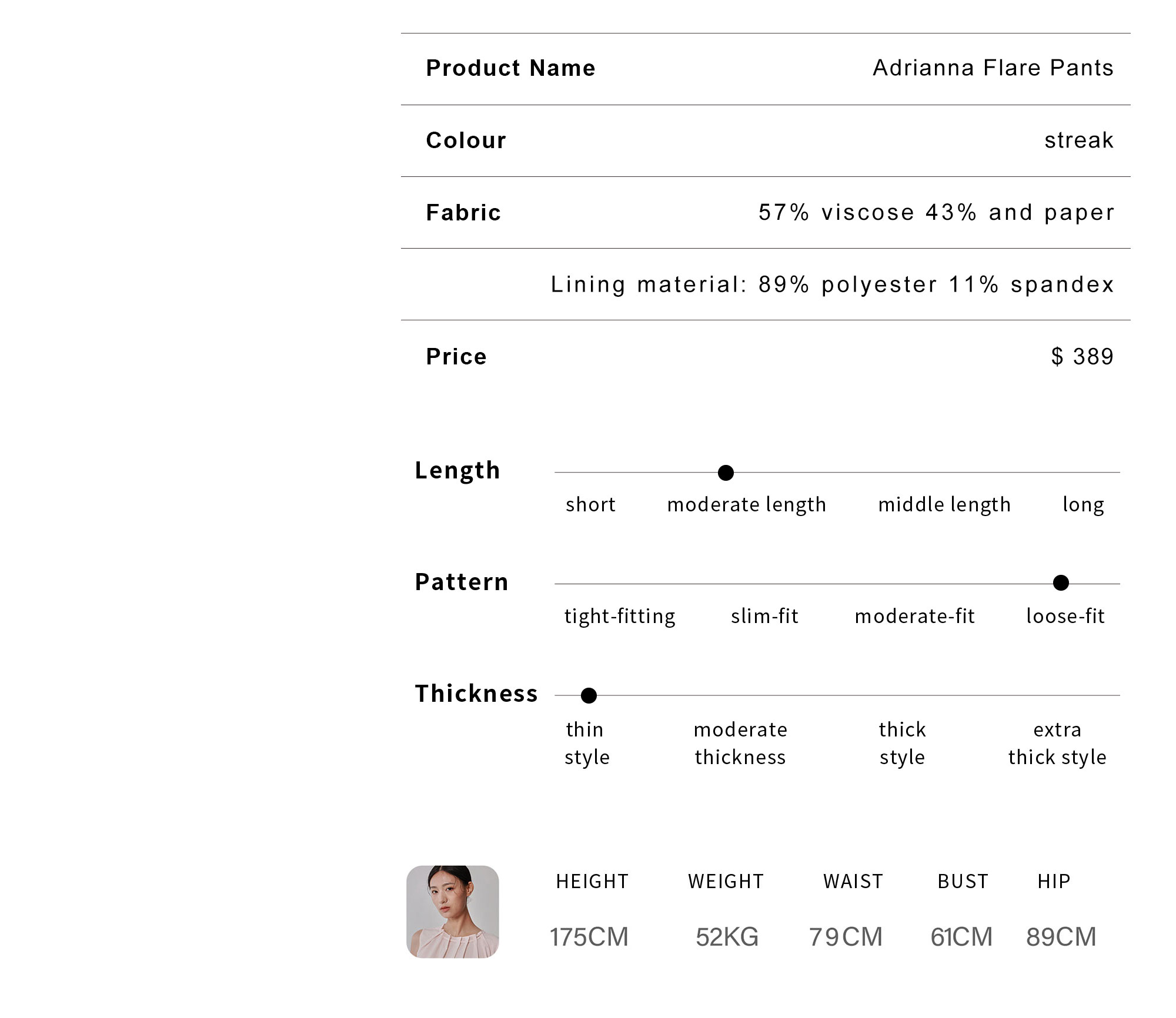Select the 'extra thick style' option
Screen dimensions: 1176x1018
1057,743
